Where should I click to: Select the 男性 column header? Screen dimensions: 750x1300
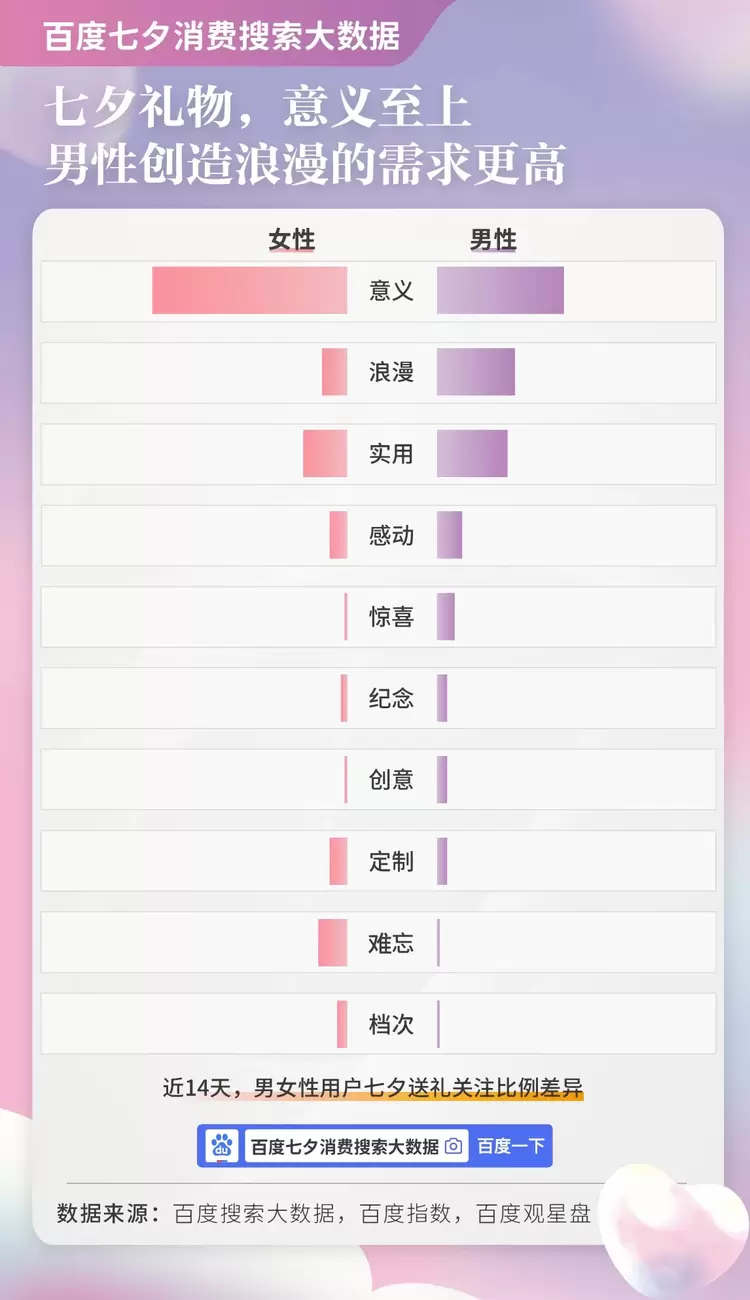point(493,240)
